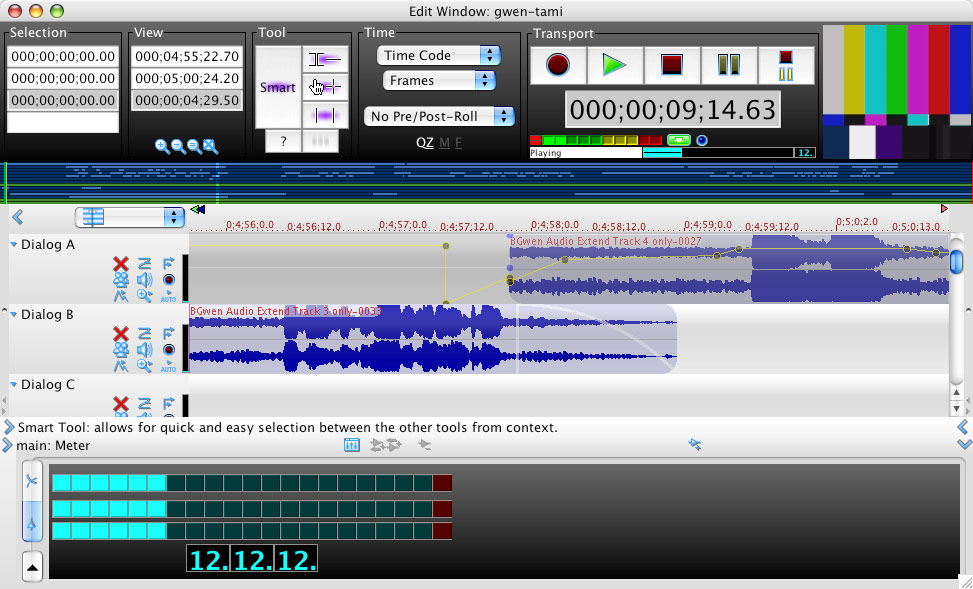Click red X icon on Dialog B
Image resolution: width=973 pixels, height=589 pixels.
pos(121,334)
